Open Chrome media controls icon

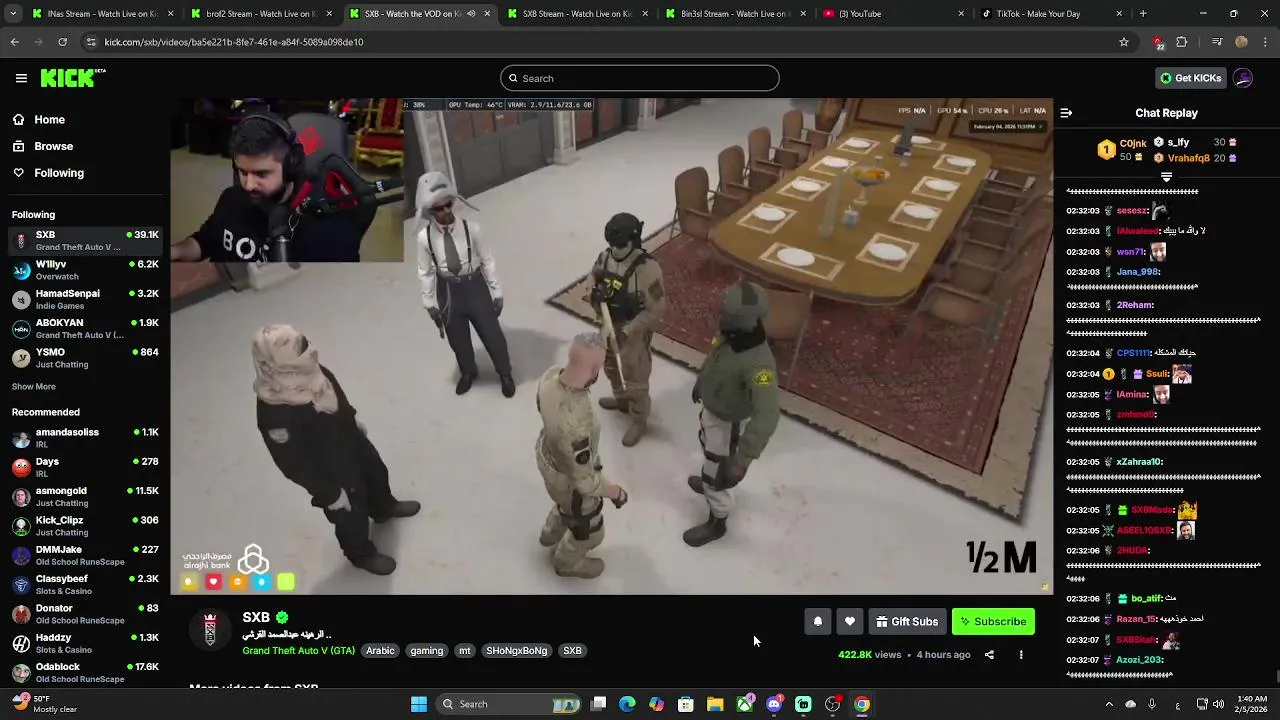tap(1217, 42)
